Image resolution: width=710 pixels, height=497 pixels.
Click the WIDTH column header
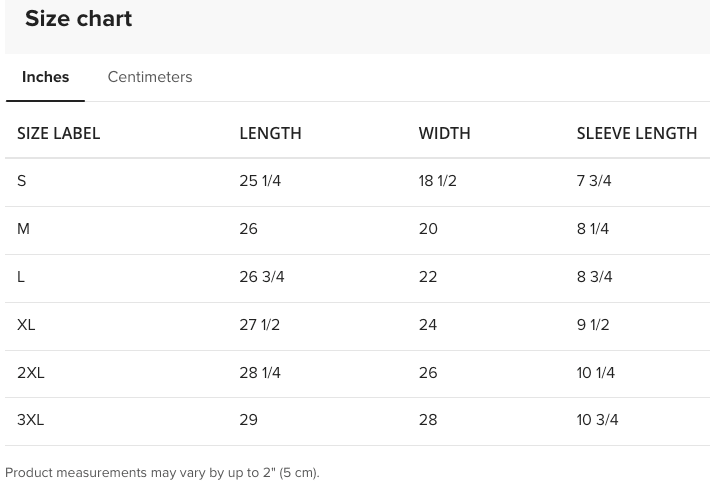click(x=444, y=133)
